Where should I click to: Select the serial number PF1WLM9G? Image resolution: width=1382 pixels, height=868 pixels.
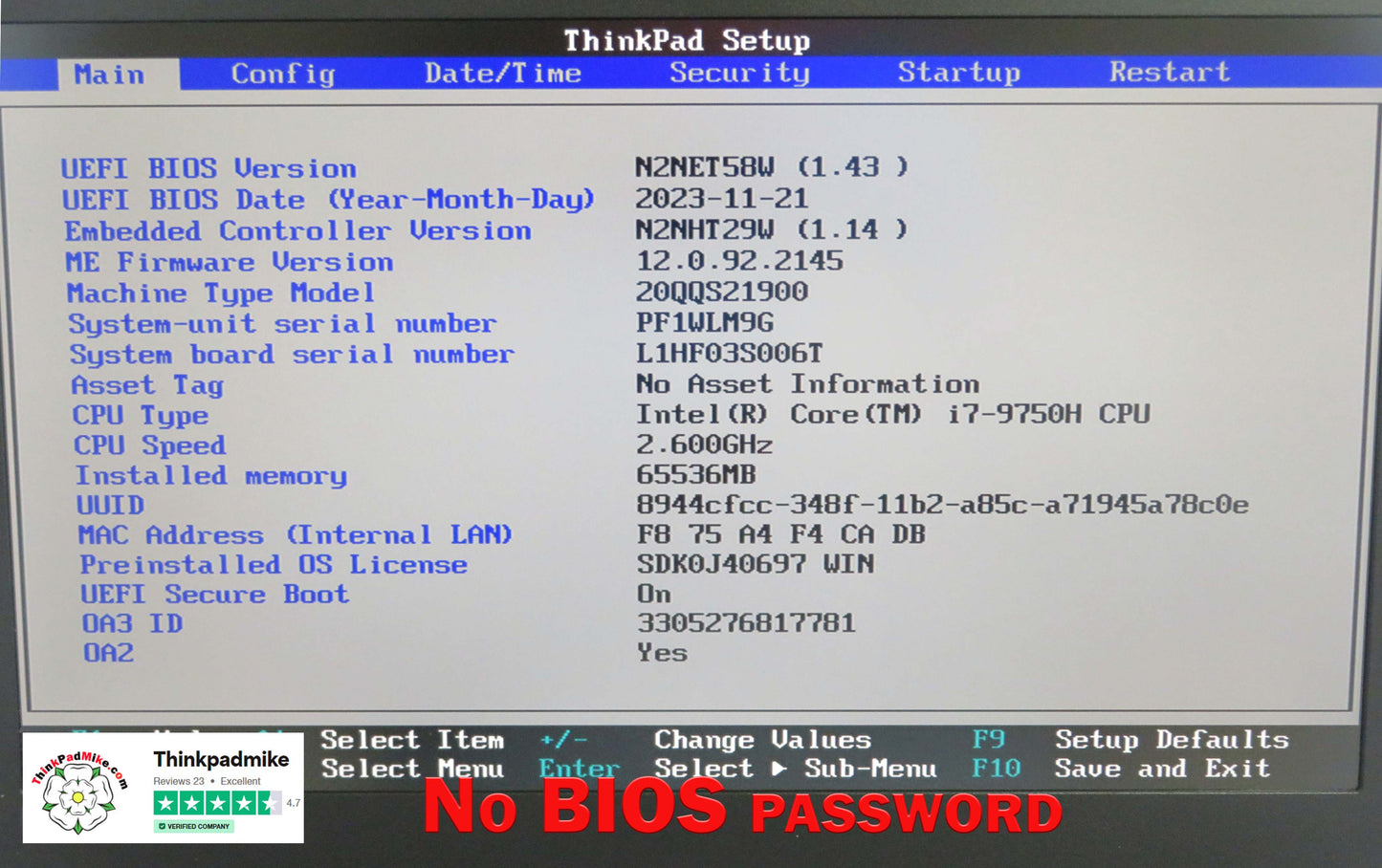click(705, 322)
